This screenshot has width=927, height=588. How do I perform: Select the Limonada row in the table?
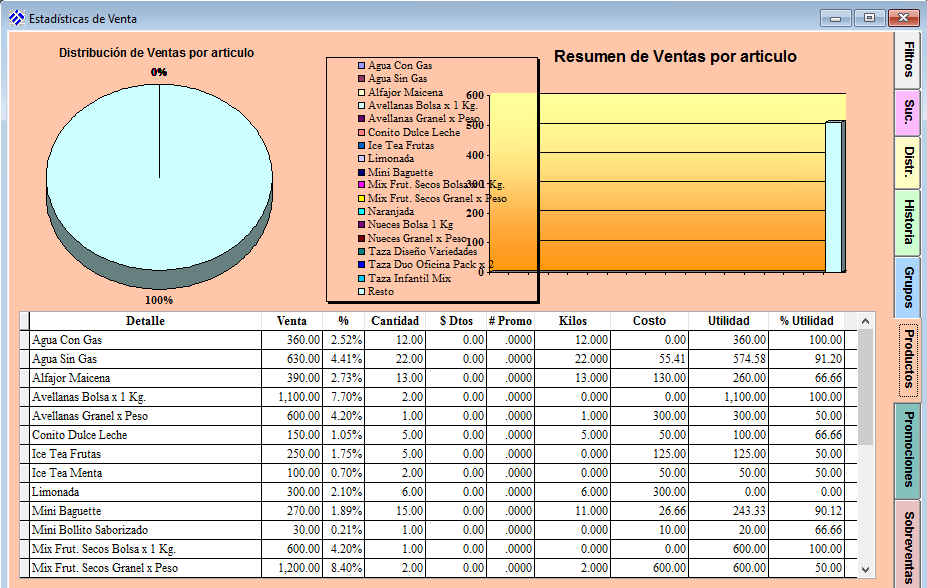point(146,492)
